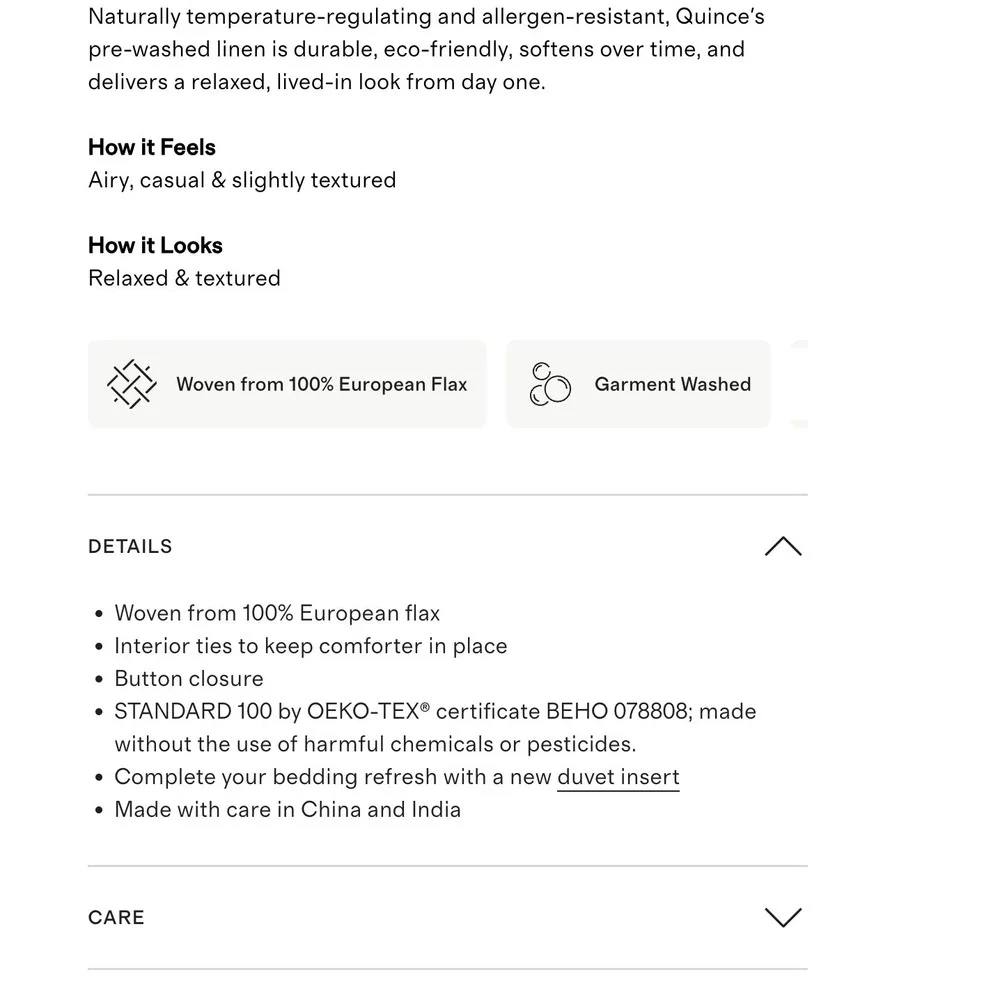This screenshot has width=1000, height=1000.
Task: Click the Woven from 100% European flax bullet
Action: [x=277, y=613]
